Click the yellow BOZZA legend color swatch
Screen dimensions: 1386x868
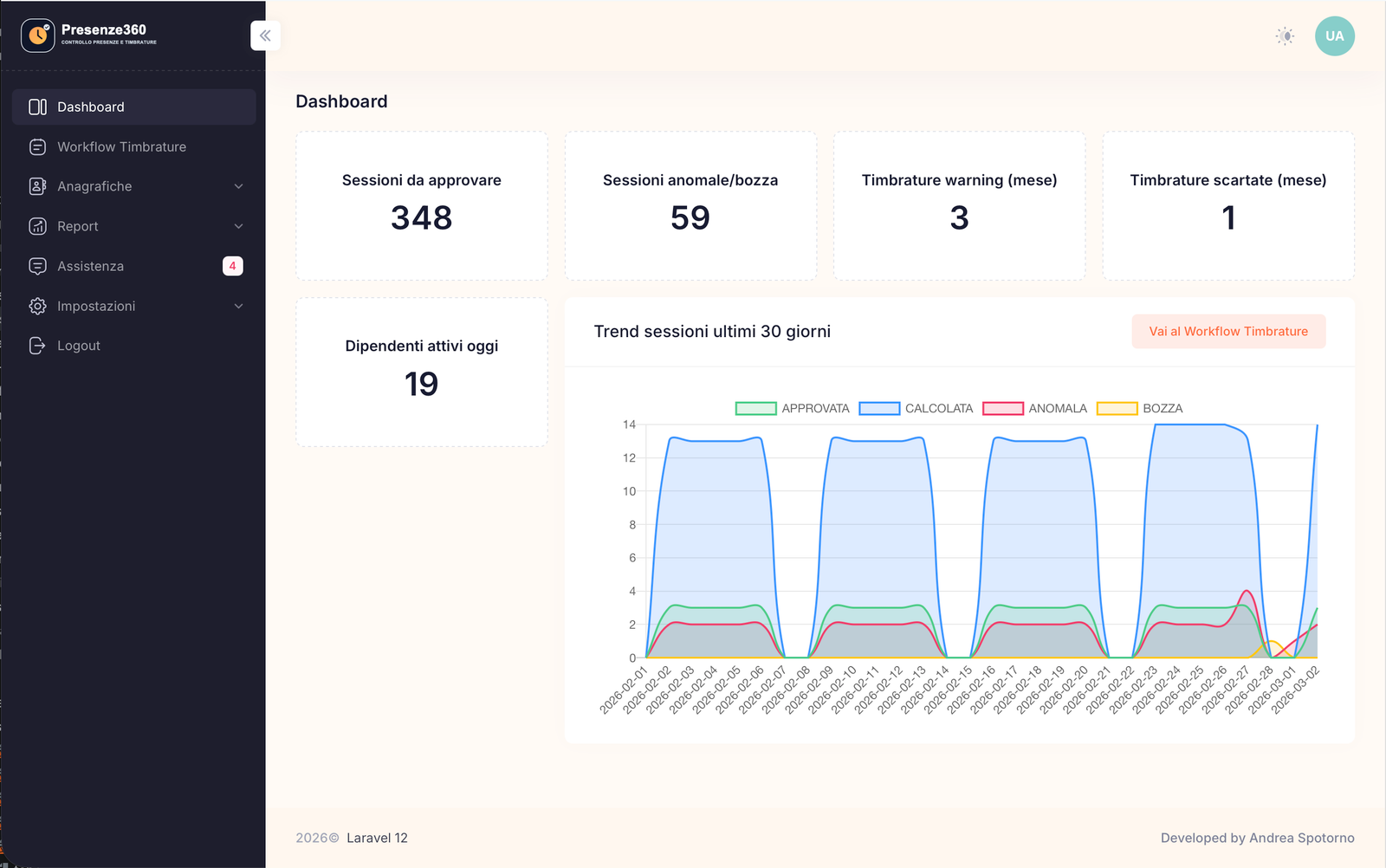tap(1117, 409)
